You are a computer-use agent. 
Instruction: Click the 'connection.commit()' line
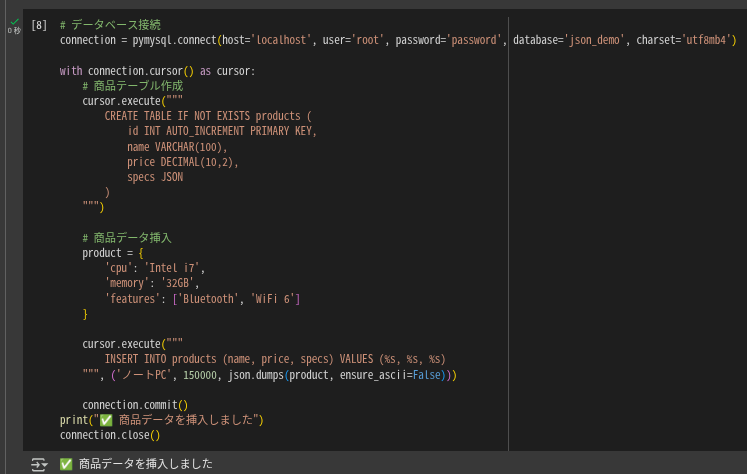click(135, 405)
